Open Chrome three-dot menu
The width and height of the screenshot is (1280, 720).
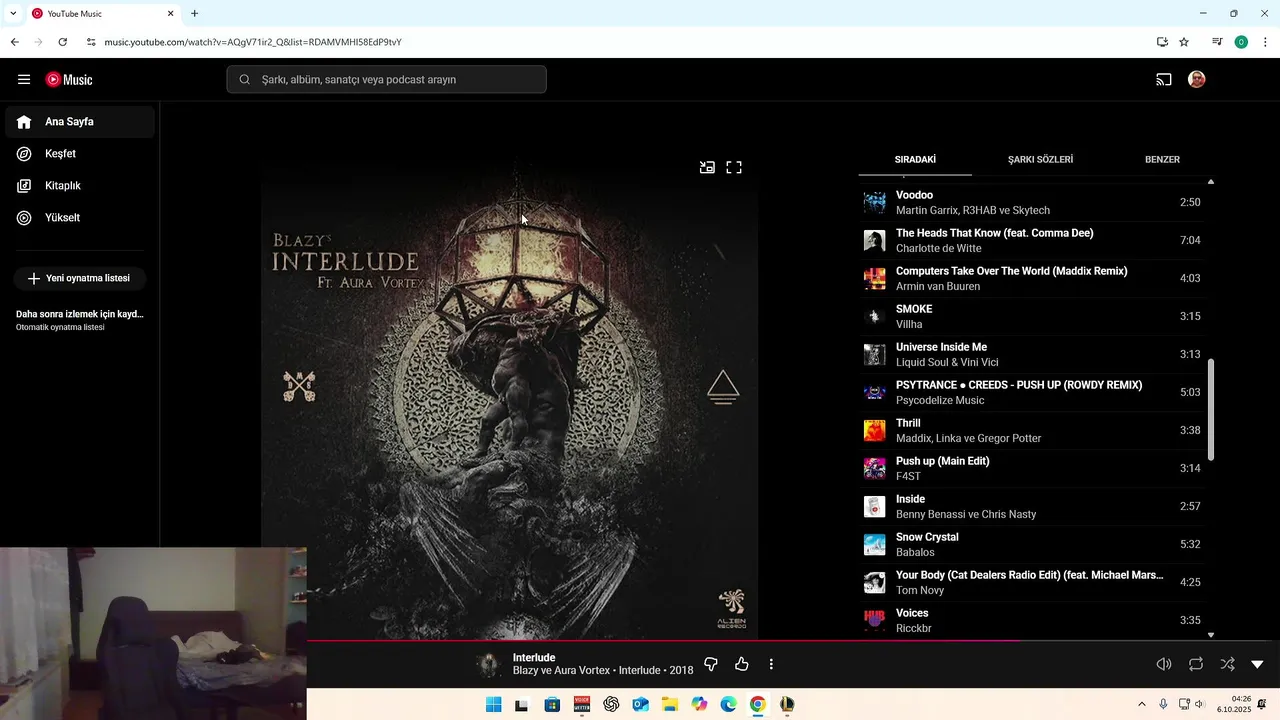click(x=1266, y=42)
